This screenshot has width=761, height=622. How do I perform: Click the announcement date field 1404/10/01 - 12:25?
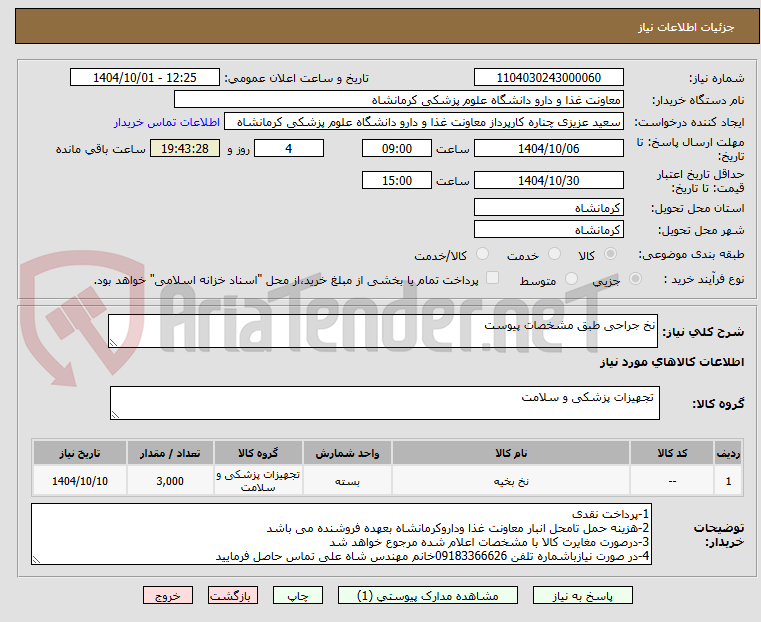[145, 78]
